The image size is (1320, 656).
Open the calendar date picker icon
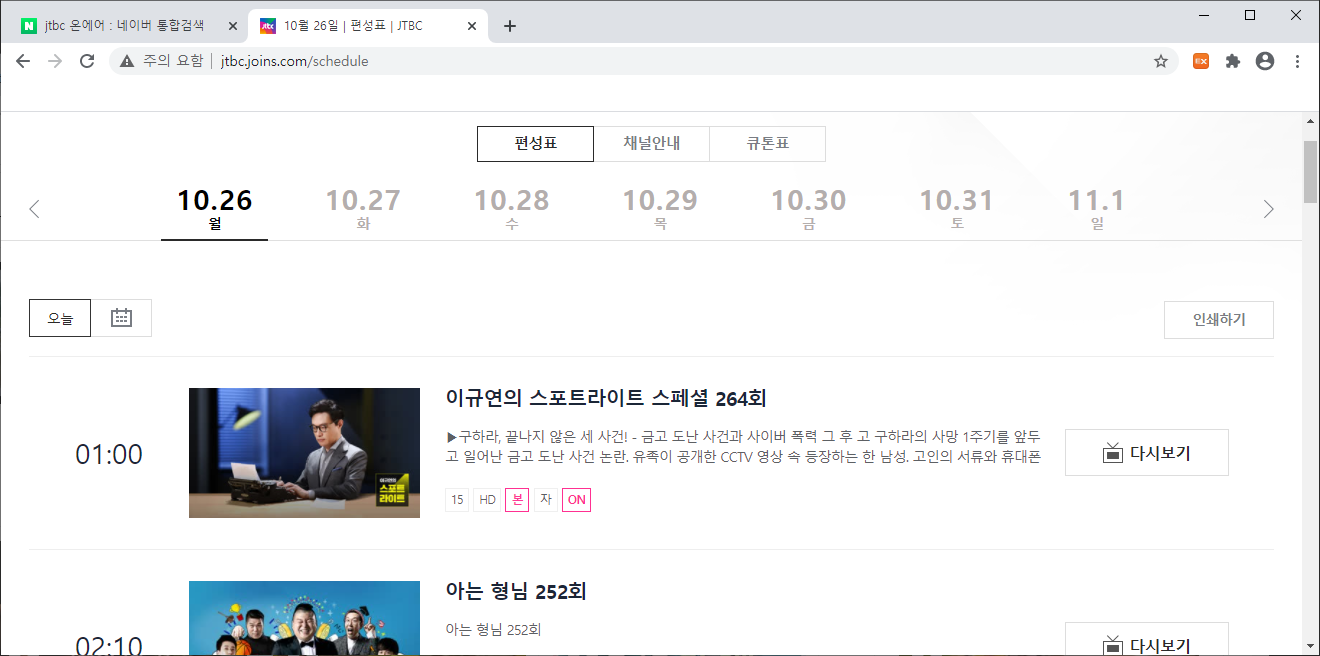click(x=121, y=318)
